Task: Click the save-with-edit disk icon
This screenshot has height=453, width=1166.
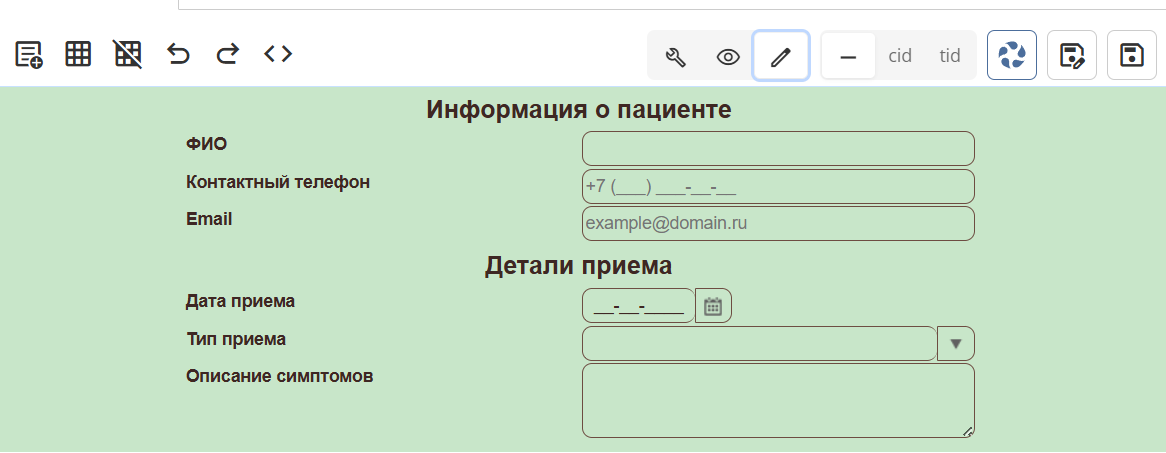Action: [x=1072, y=55]
